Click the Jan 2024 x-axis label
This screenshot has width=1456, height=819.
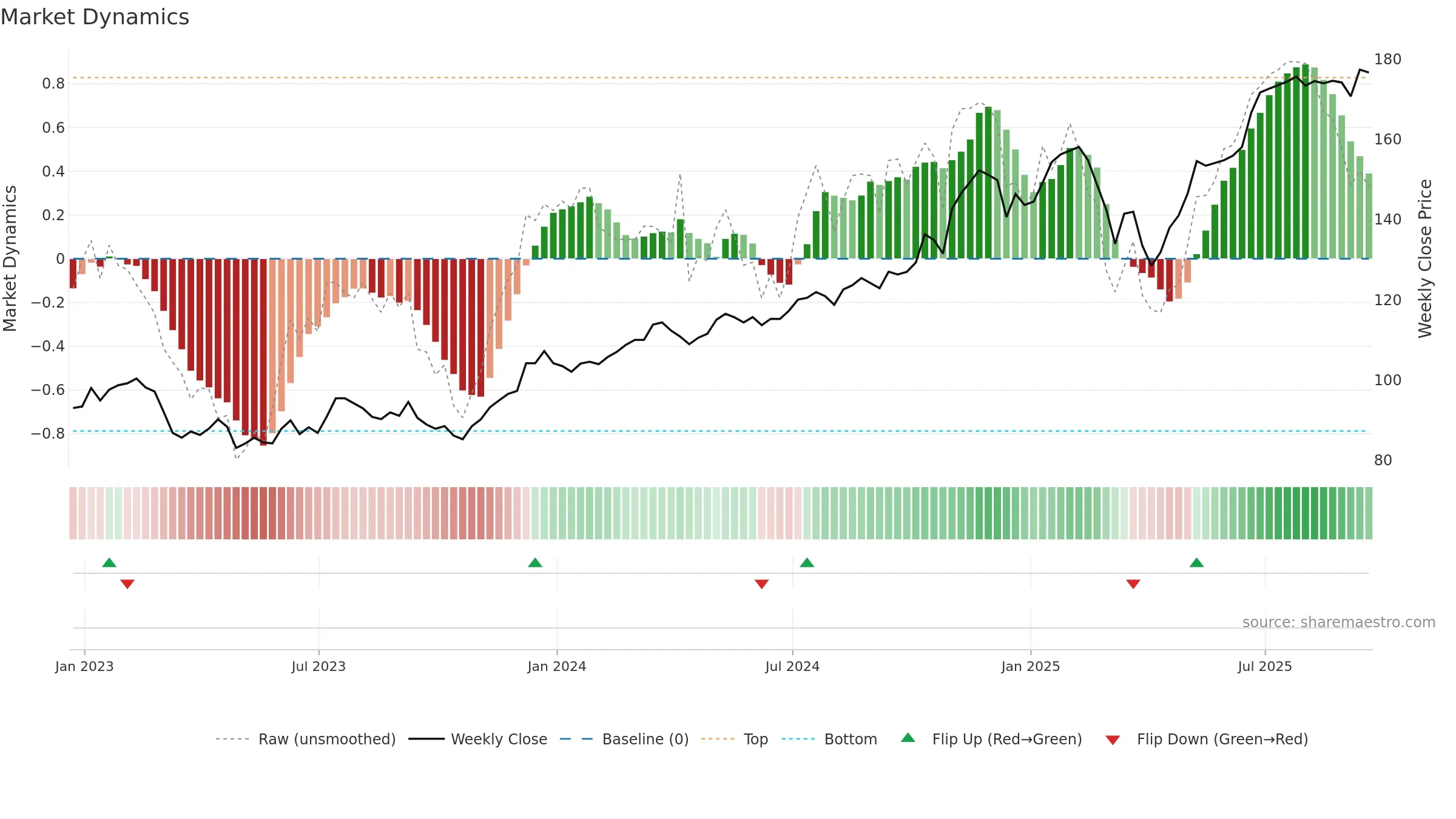pyautogui.click(x=557, y=666)
